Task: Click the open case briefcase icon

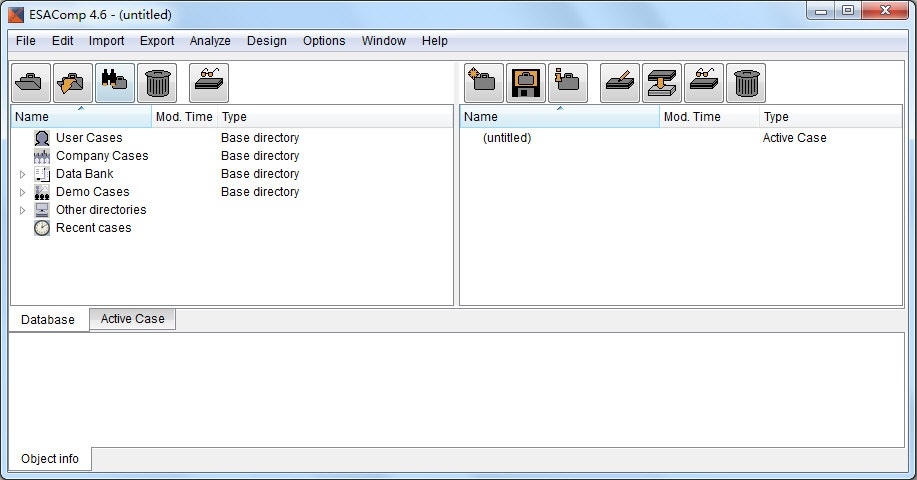Action: [x=31, y=83]
